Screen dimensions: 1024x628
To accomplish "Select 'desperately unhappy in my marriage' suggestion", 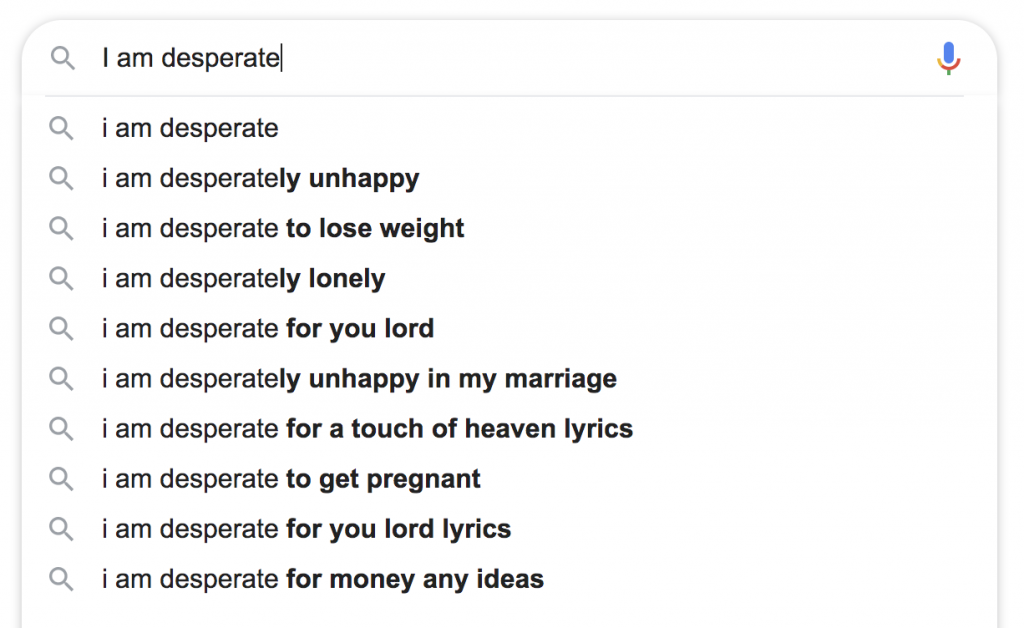I will pos(509,379).
